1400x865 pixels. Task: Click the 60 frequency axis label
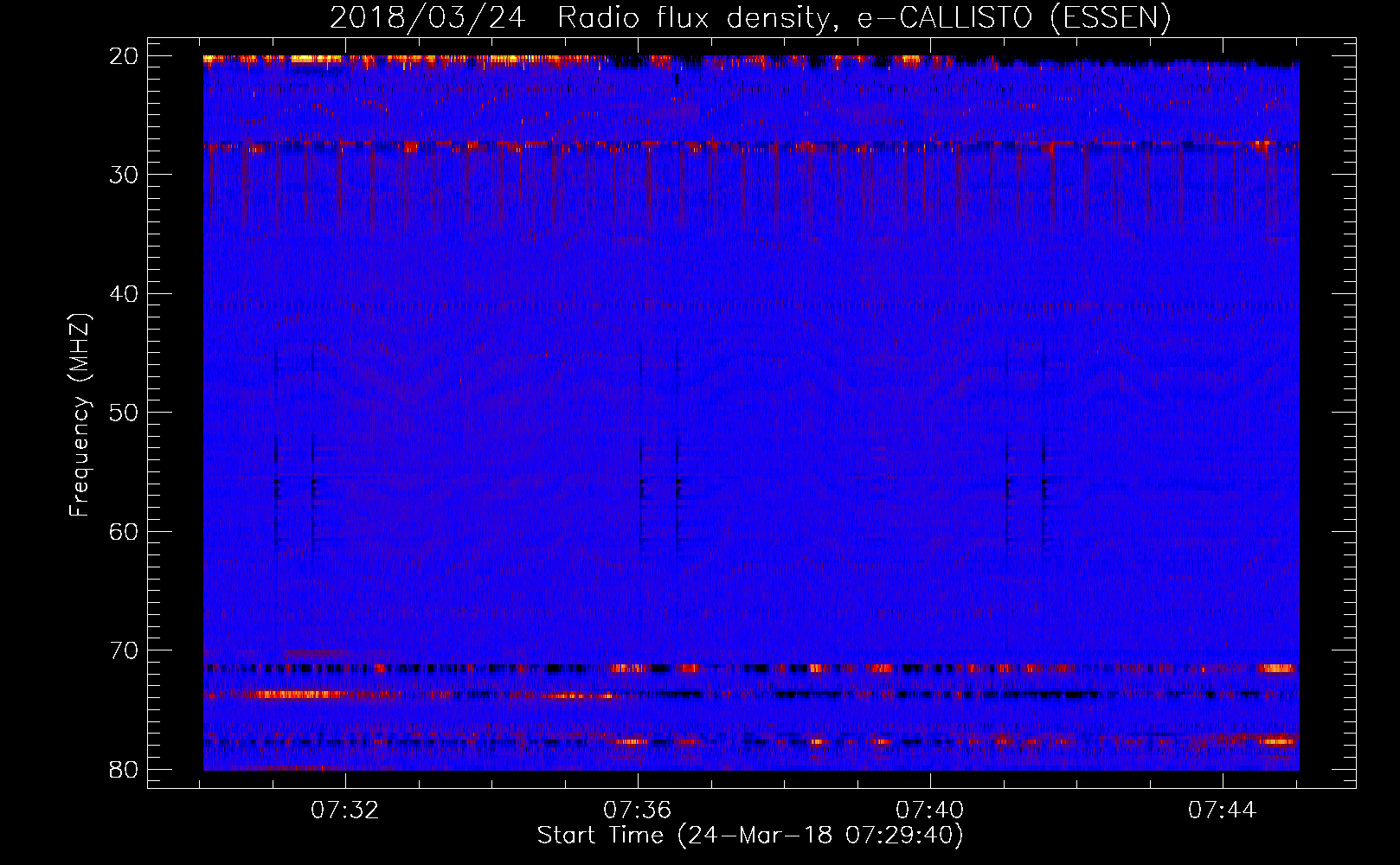pyautogui.click(x=125, y=531)
